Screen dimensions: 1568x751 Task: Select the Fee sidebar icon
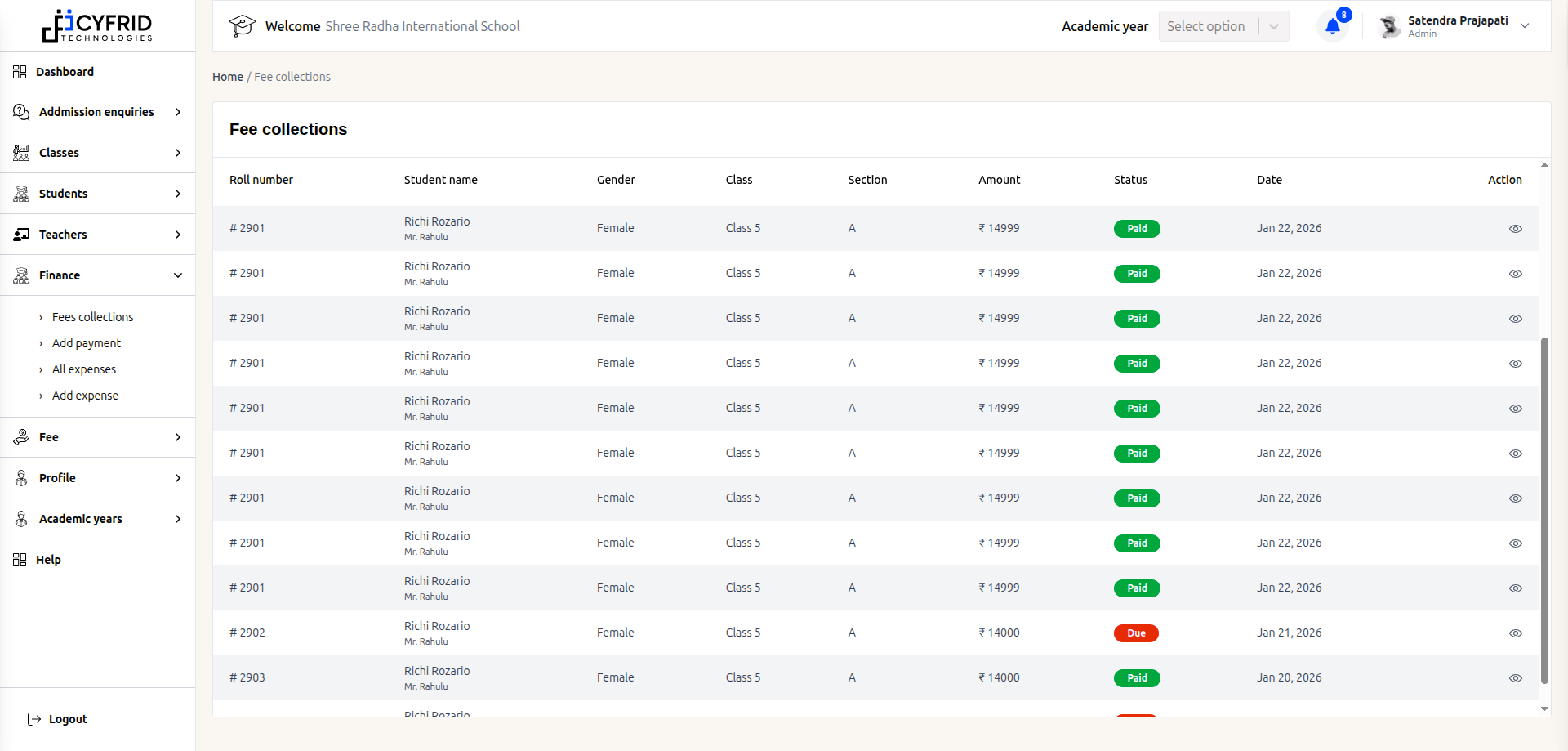click(20, 437)
